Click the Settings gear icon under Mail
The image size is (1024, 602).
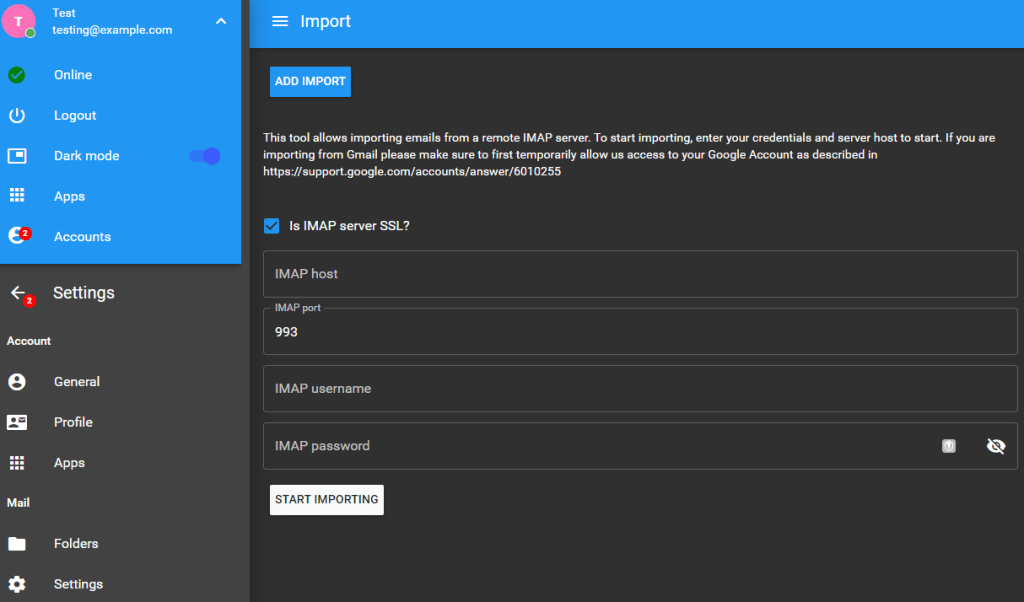point(16,584)
